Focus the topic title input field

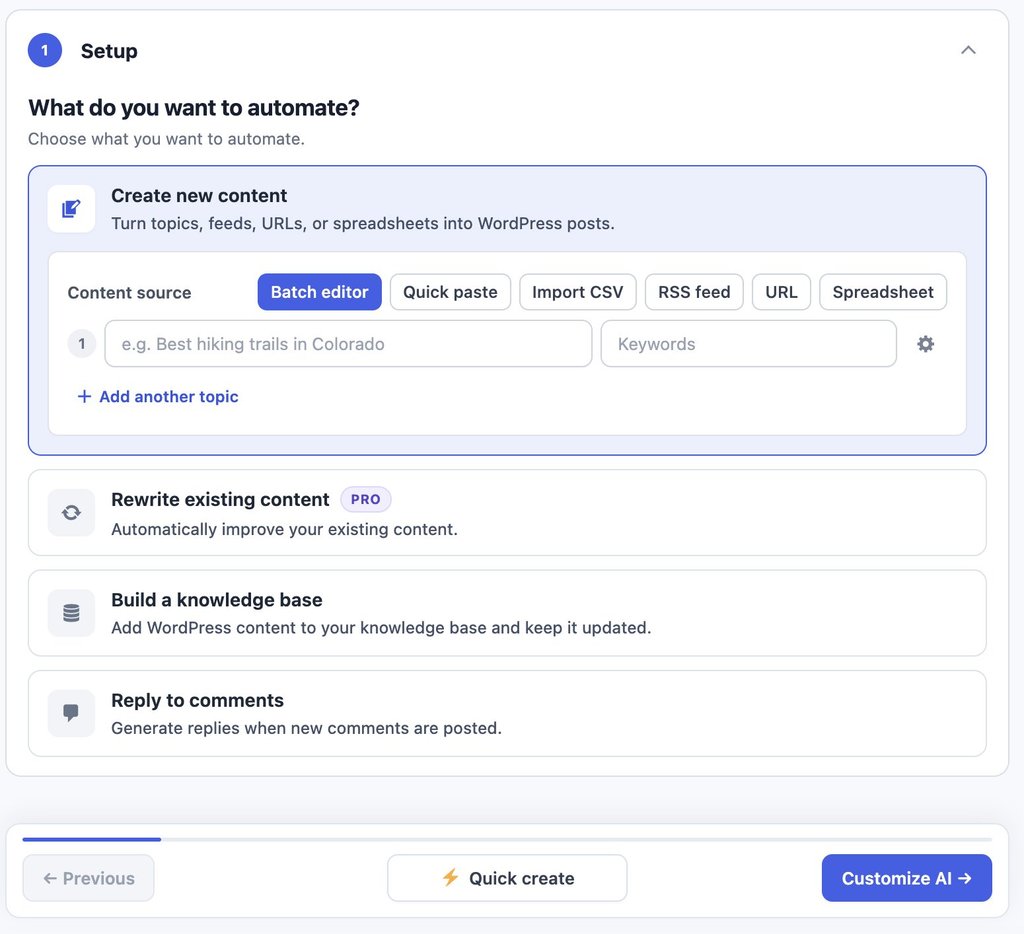coord(348,344)
